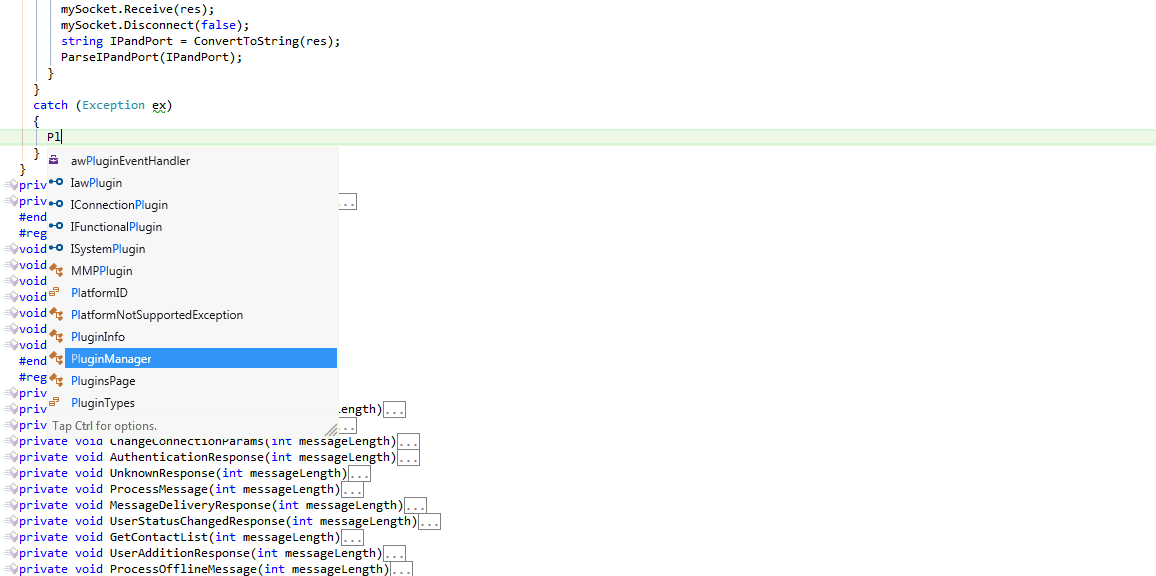
Task: Place cursor after typed 'Pl' text
Action: [x=62, y=136]
